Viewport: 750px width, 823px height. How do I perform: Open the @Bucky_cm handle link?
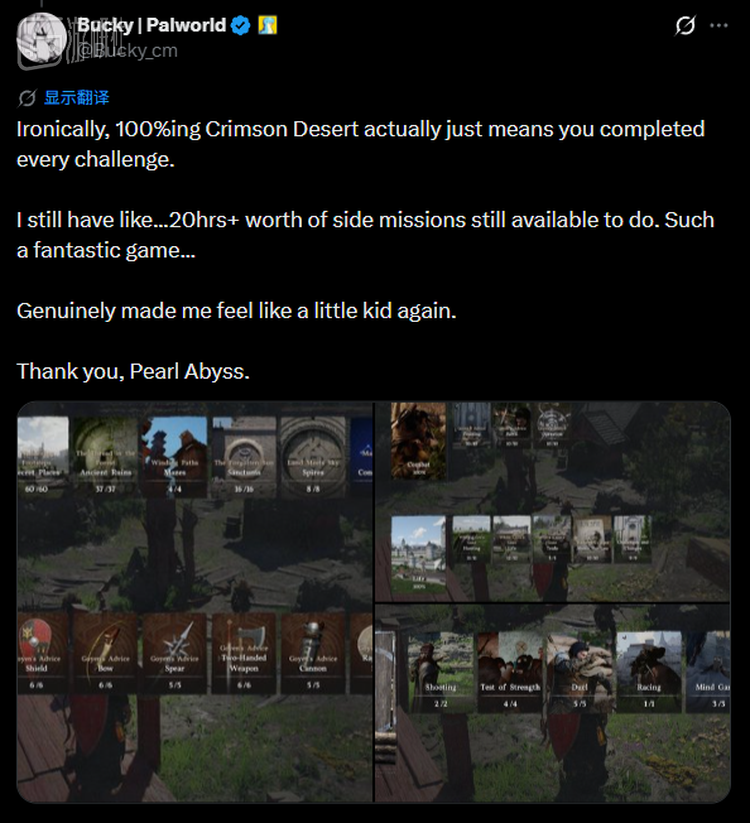click(128, 51)
